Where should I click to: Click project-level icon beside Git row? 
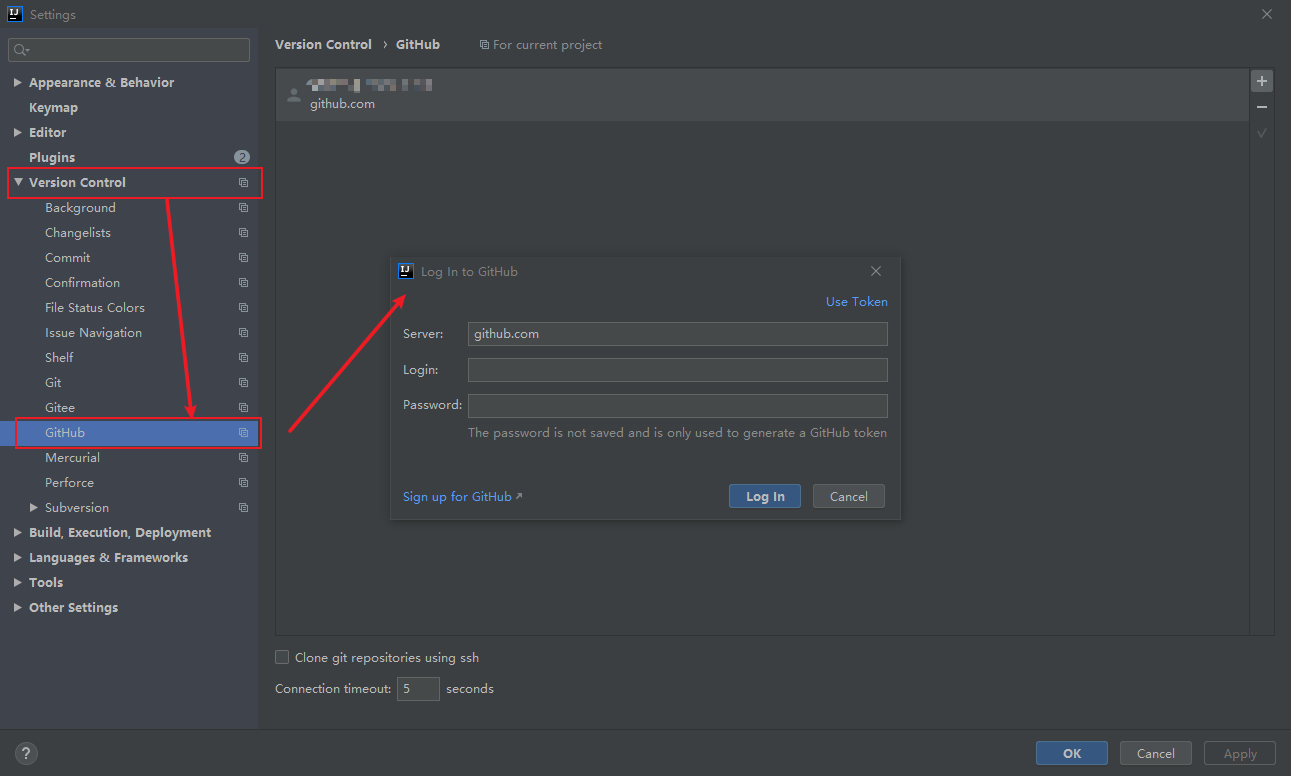(243, 383)
